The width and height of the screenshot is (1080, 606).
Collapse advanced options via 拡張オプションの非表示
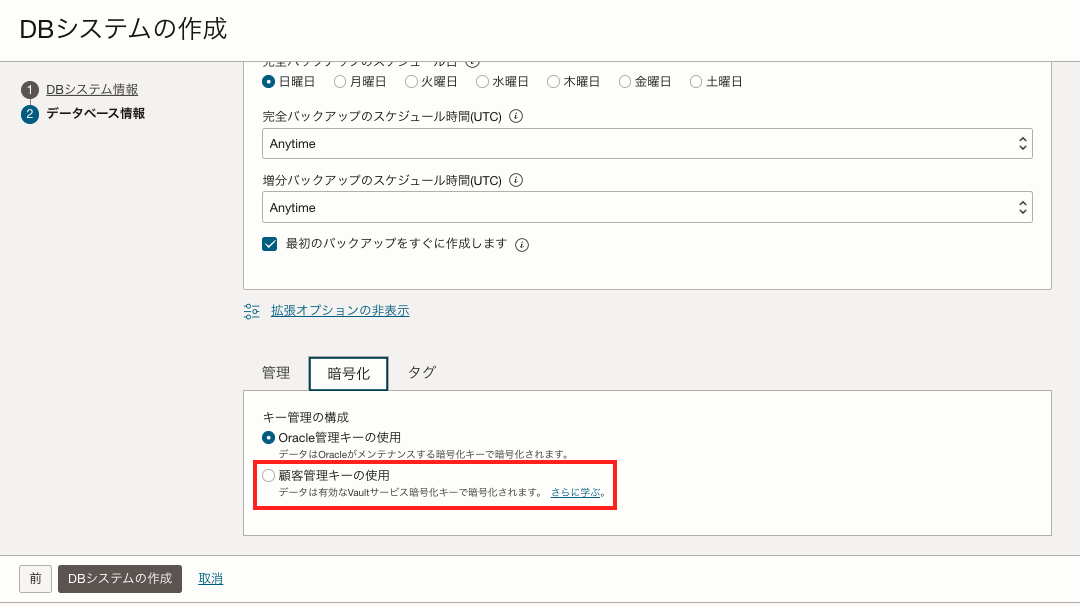tap(340, 311)
